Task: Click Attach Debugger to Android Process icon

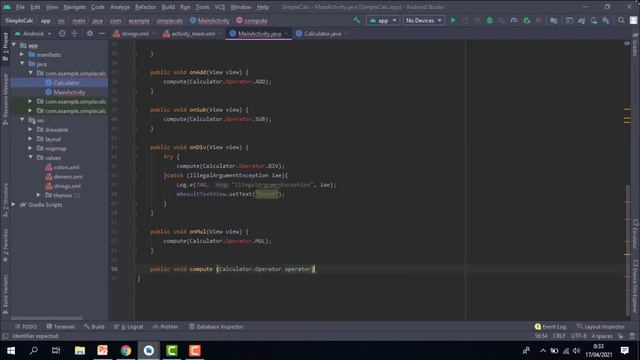Action: click(527, 20)
